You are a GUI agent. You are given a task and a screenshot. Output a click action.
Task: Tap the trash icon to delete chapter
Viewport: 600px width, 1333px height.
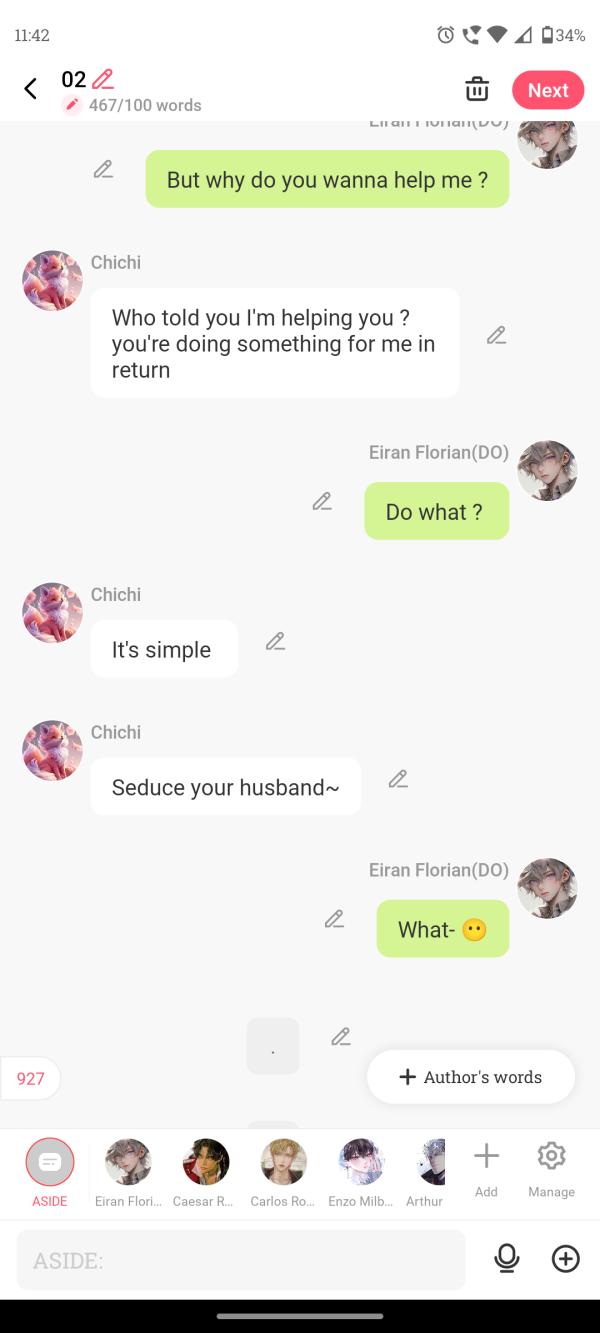tap(477, 89)
